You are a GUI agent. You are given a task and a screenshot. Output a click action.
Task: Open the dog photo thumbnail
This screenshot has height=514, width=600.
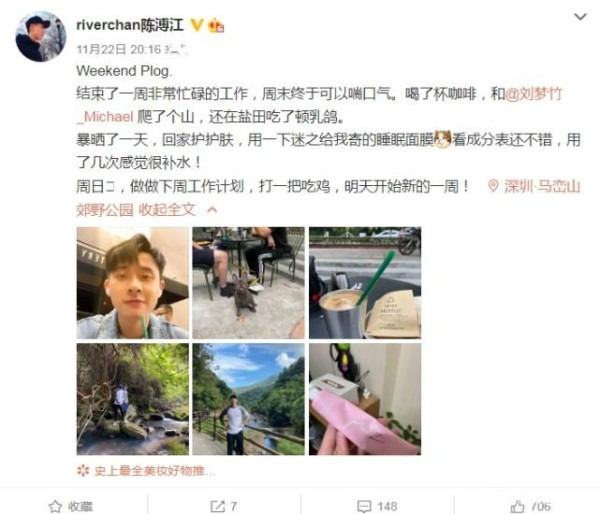pyautogui.click(x=248, y=283)
